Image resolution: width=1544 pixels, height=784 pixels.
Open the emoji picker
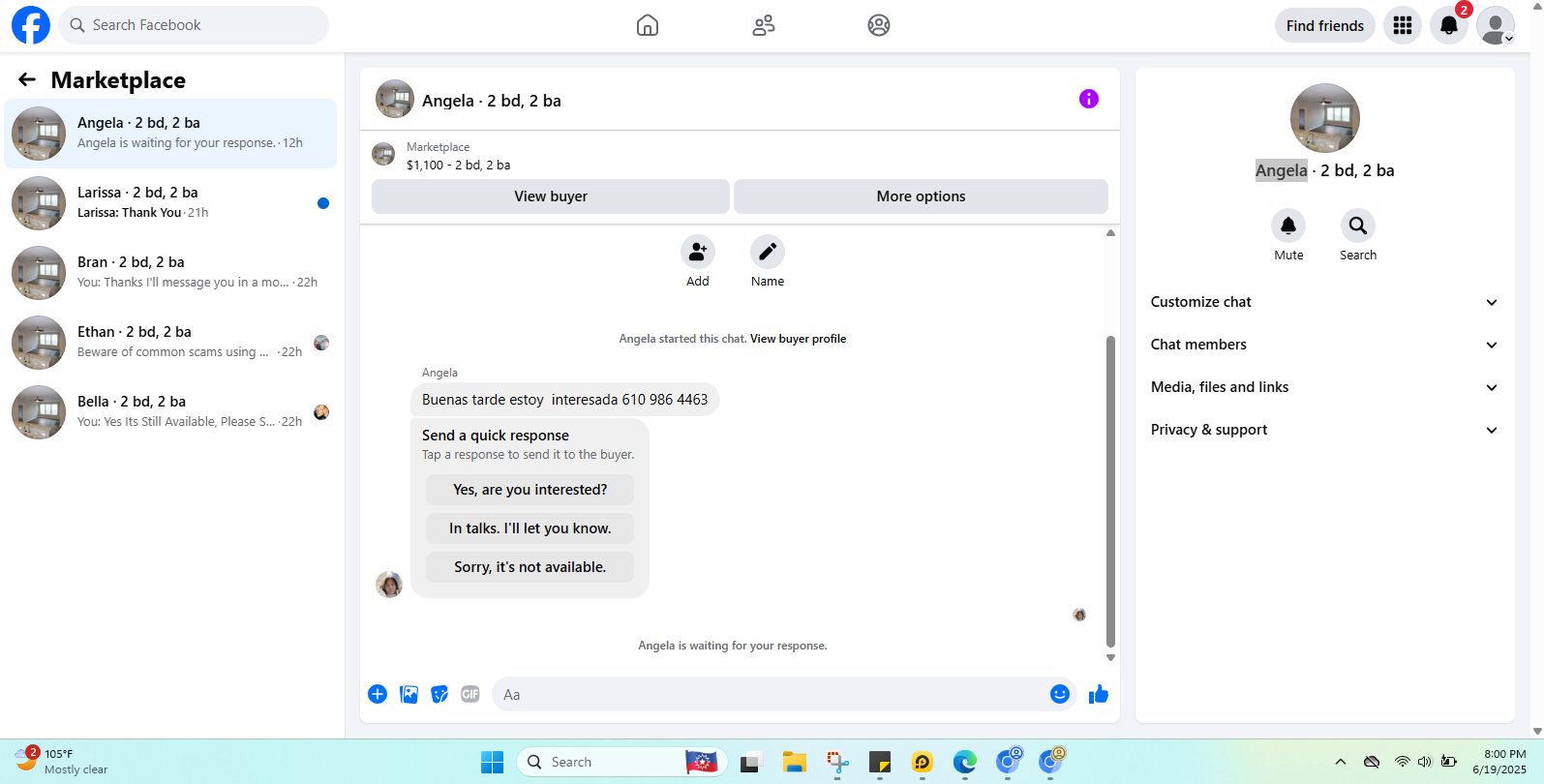point(1060,694)
